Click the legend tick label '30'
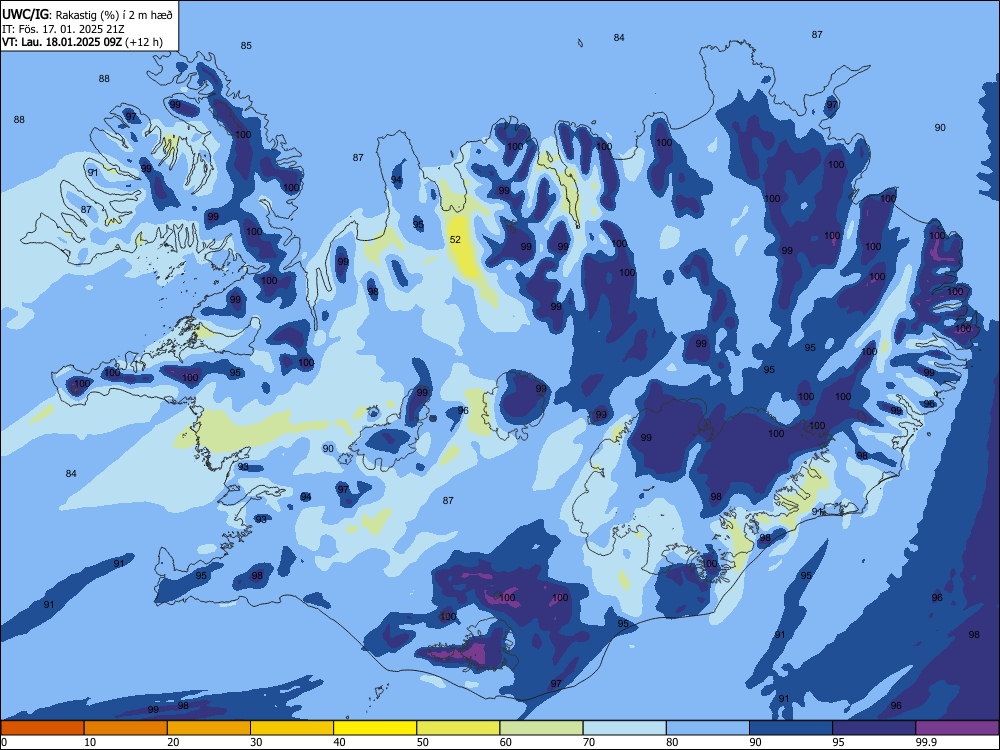Screen dimensions: 1000x750 click(x=256, y=742)
